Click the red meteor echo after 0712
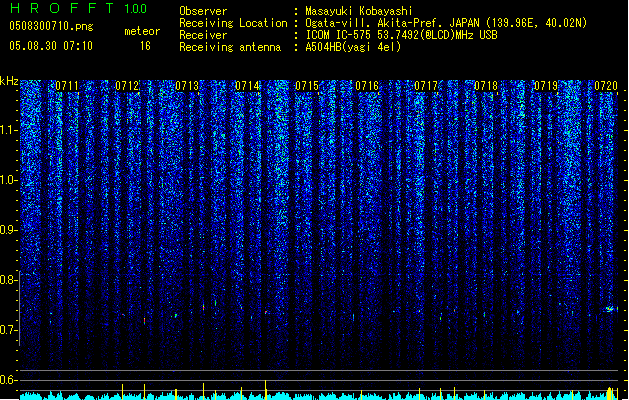This screenshot has width=629, height=400. click(x=144, y=321)
